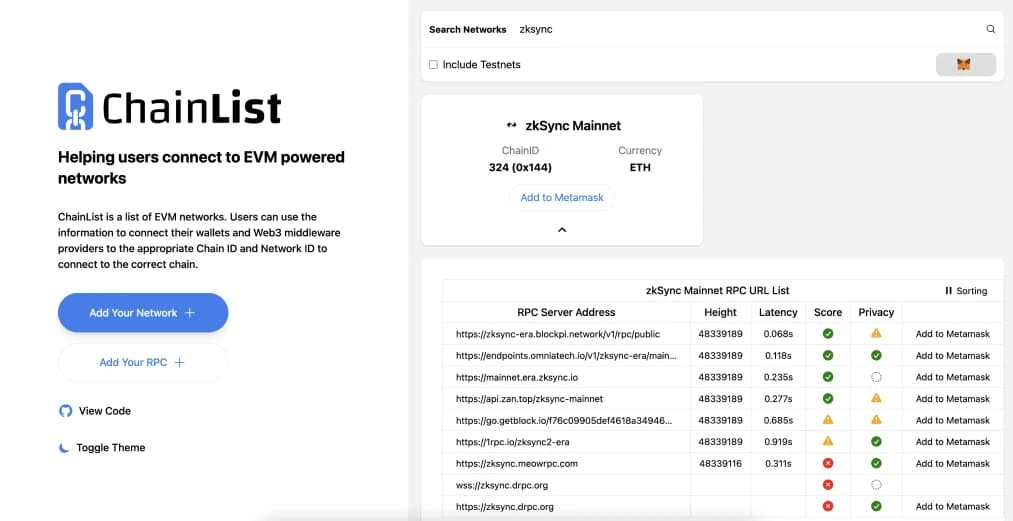Click the search magnifier icon
This screenshot has height=521, width=1013.
990,29
